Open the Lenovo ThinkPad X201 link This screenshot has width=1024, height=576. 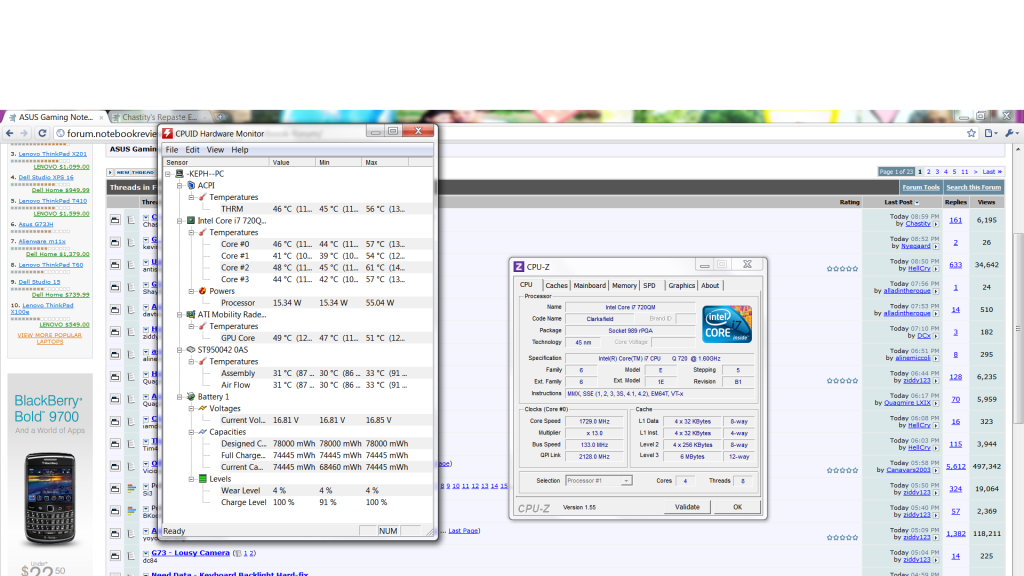(x=52, y=154)
